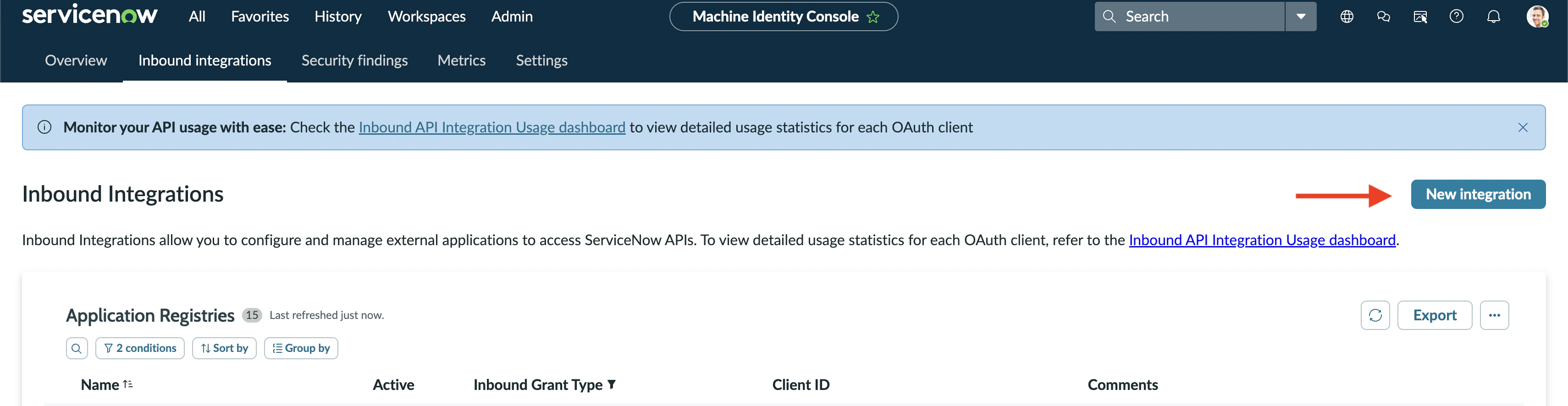This screenshot has height=406, width=1568.
Task: Open the notifications bell
Action: click(1493, 16)
